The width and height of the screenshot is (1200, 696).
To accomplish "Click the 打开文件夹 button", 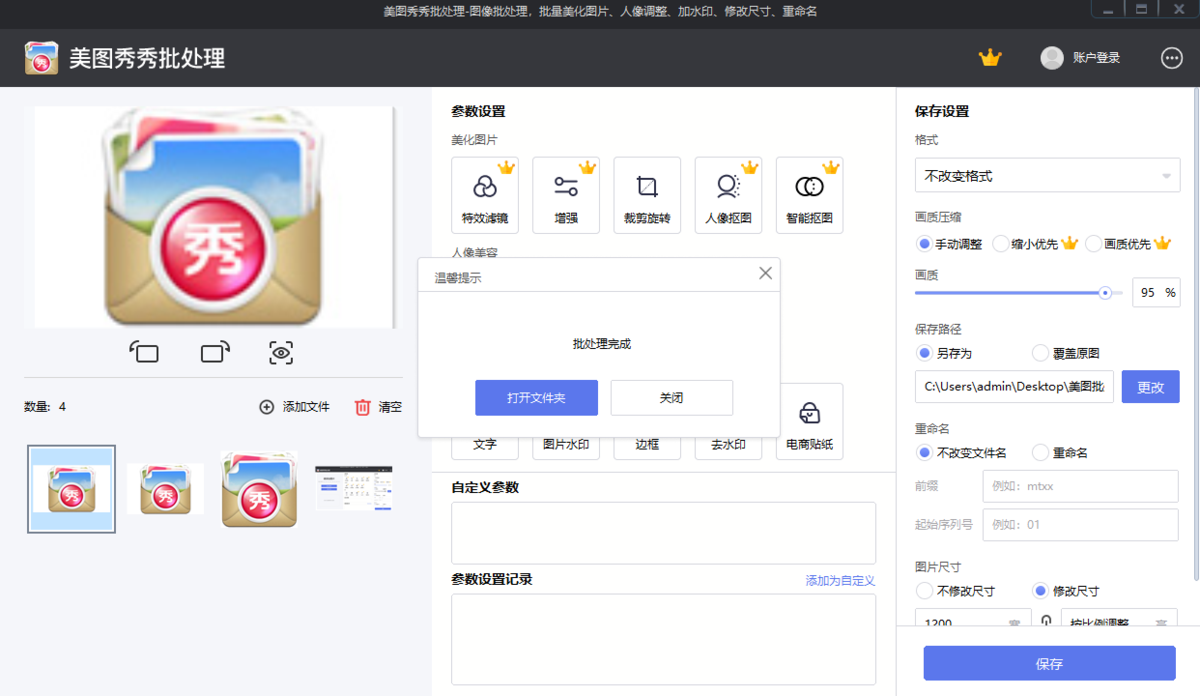I will coord(536,398).
